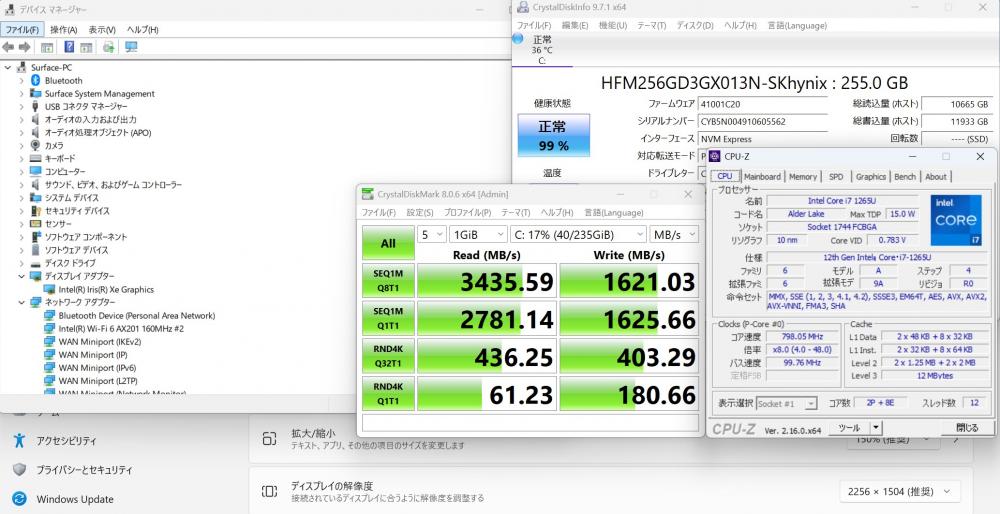Viewport: 1000px width, 514px height.
Task: Click the Windows Update circular arrows icon
Action: [x=19, y=499]
